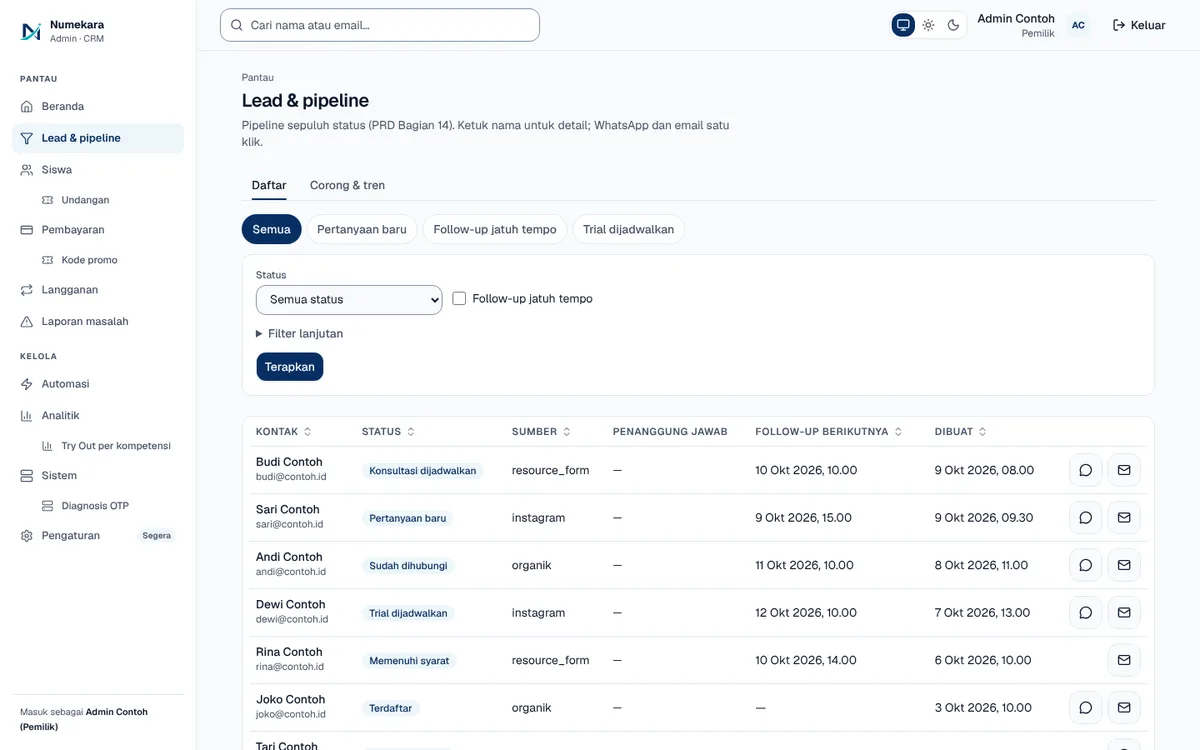This screenshot has width=1200, height=750.
Task: Click the Keluar logout button
Action: pyautogui.click(x=1139, y=25)
